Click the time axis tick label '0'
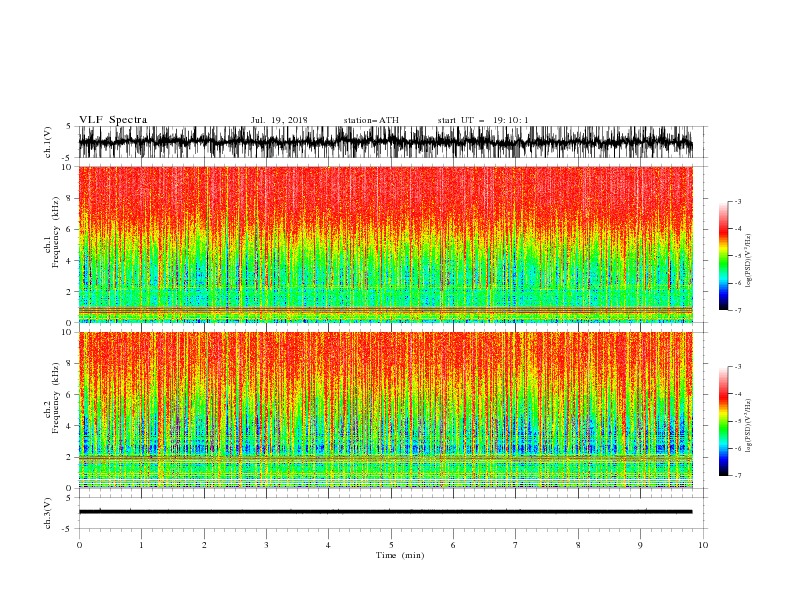Screen dimensions: 792x612 point(79,545)
